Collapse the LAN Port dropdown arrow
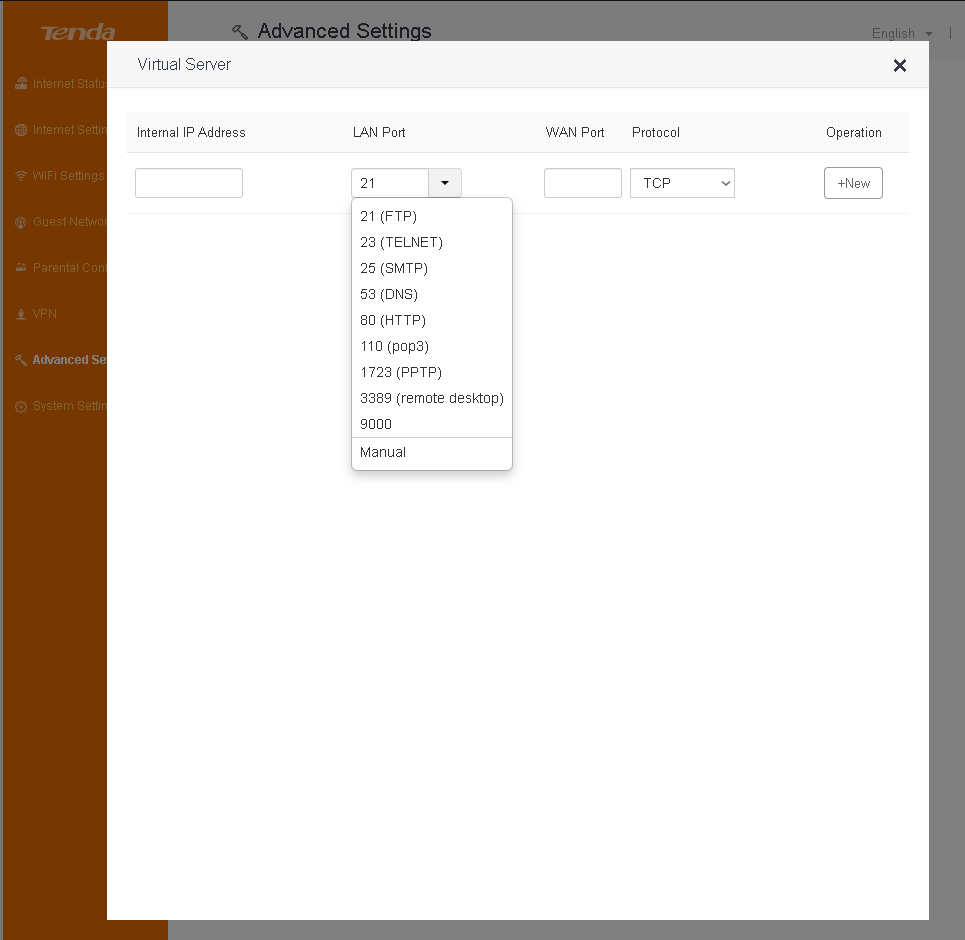The width and height of the screenshot is (965, 940). [445, 183]
